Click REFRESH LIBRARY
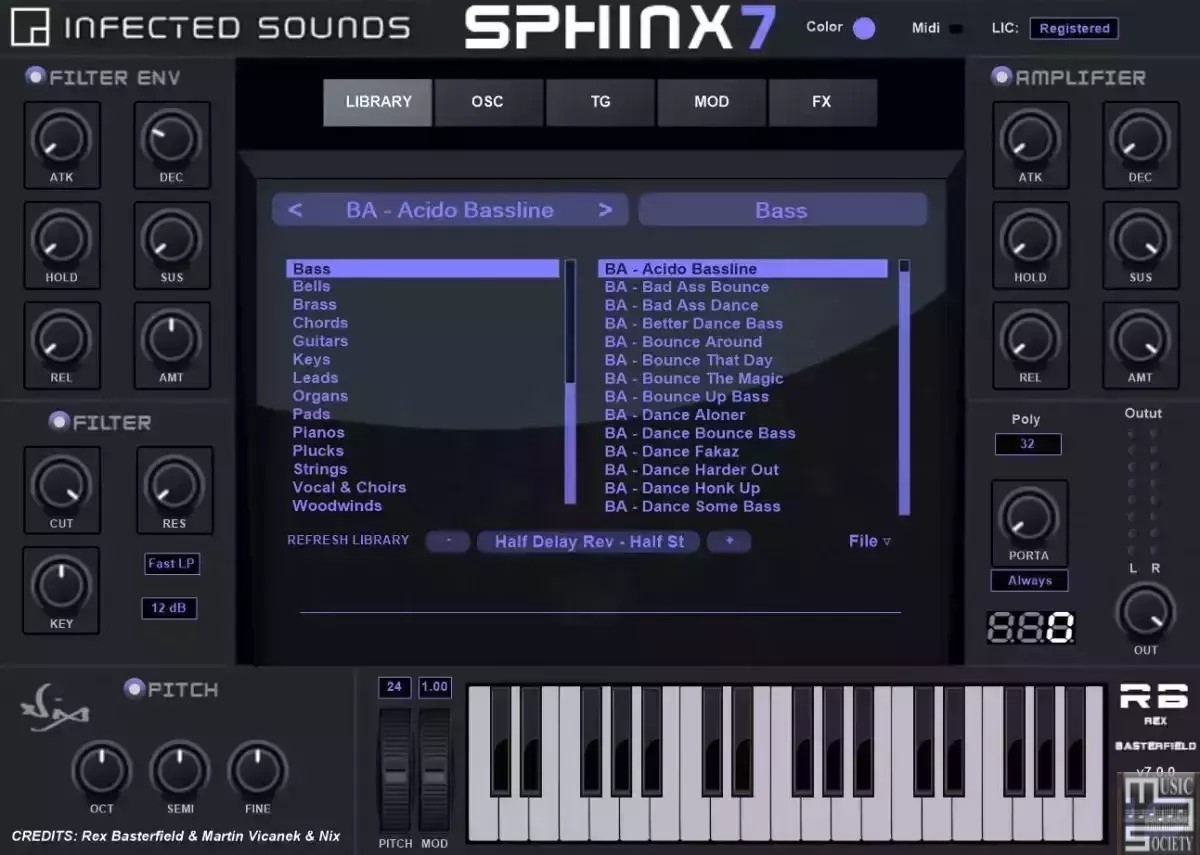This screenshot has width=1200, height=855. [348, 540]
